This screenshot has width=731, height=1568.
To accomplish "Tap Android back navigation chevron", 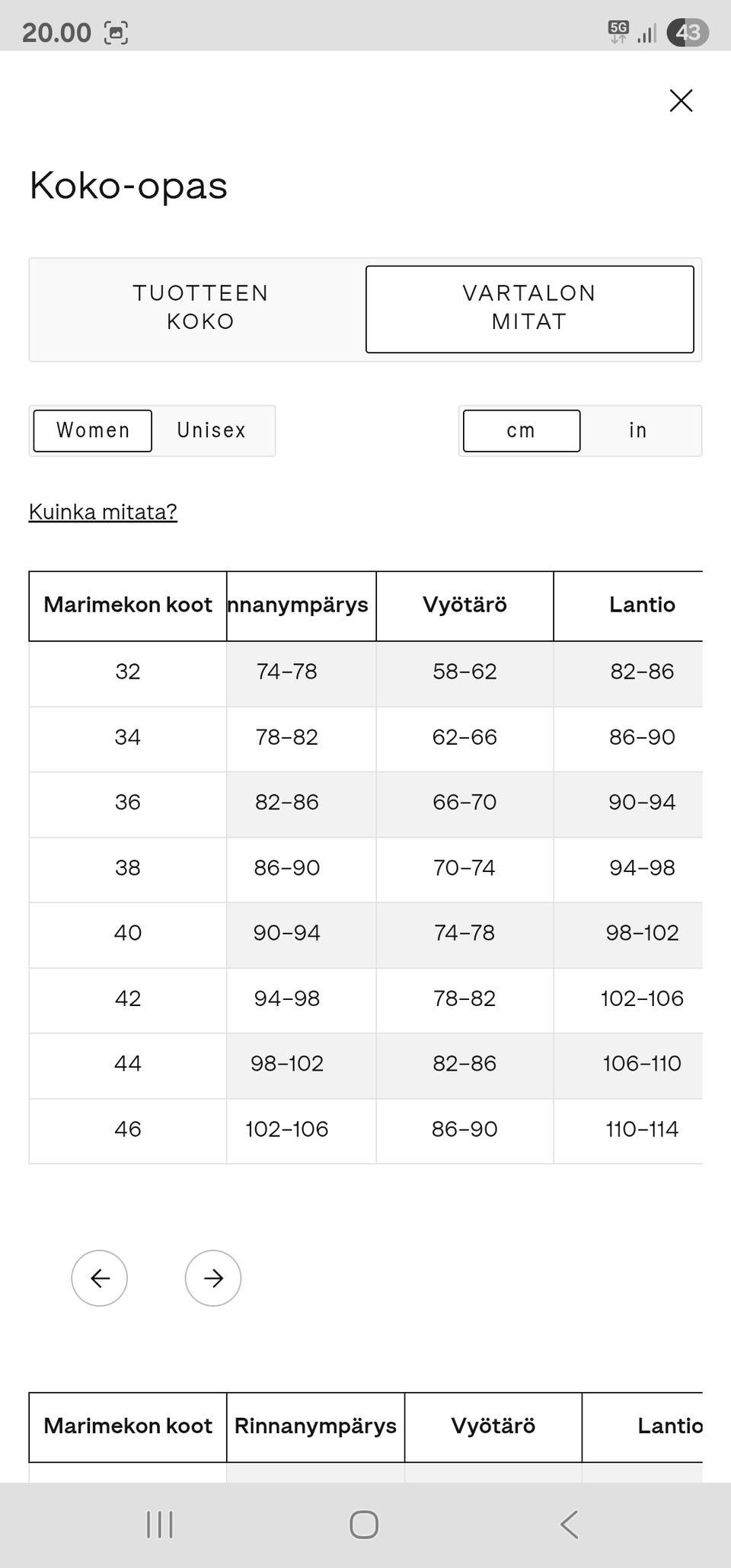I will (x=570, y=1525).
